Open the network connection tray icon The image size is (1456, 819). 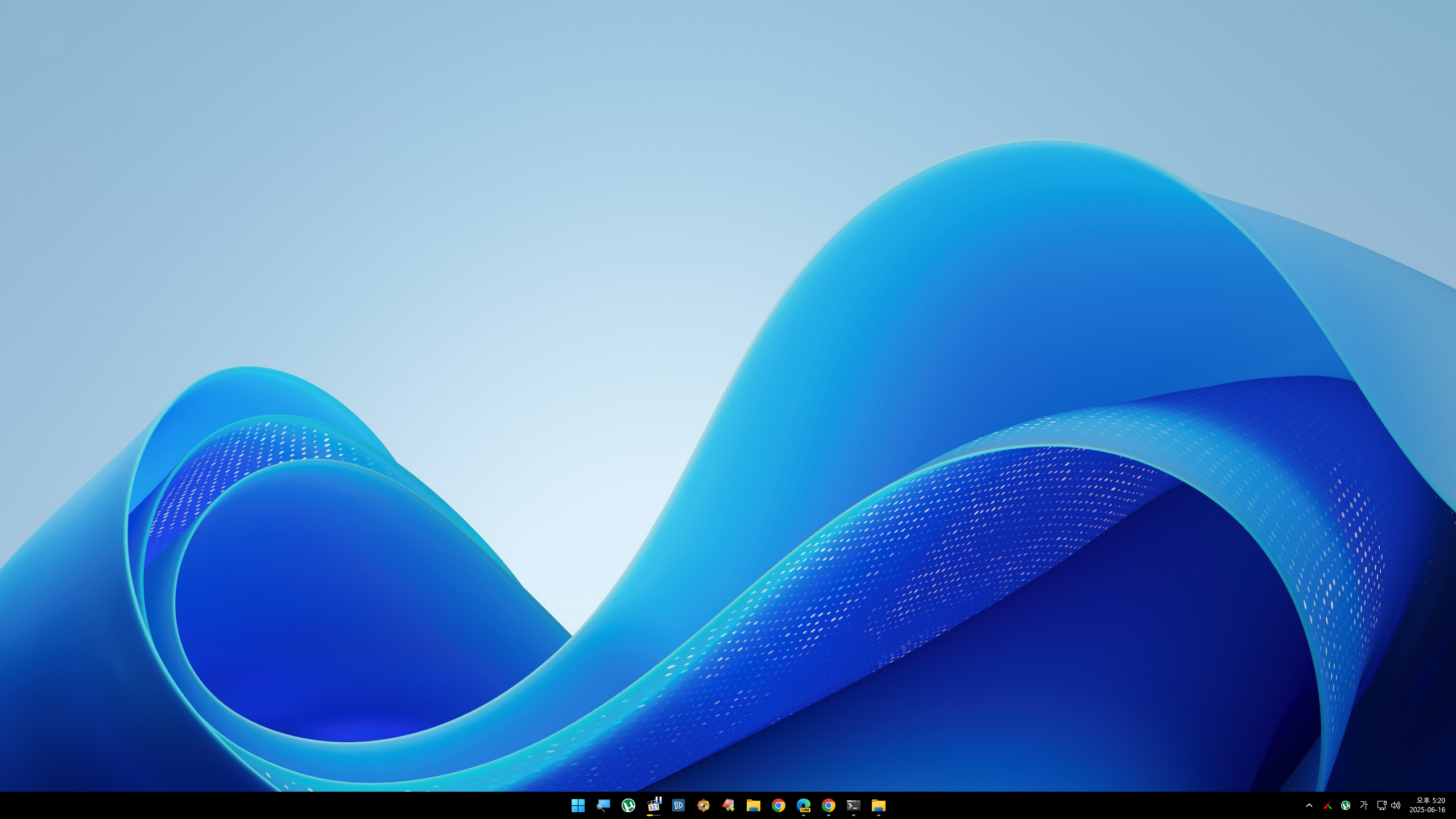click(1381, 805)
